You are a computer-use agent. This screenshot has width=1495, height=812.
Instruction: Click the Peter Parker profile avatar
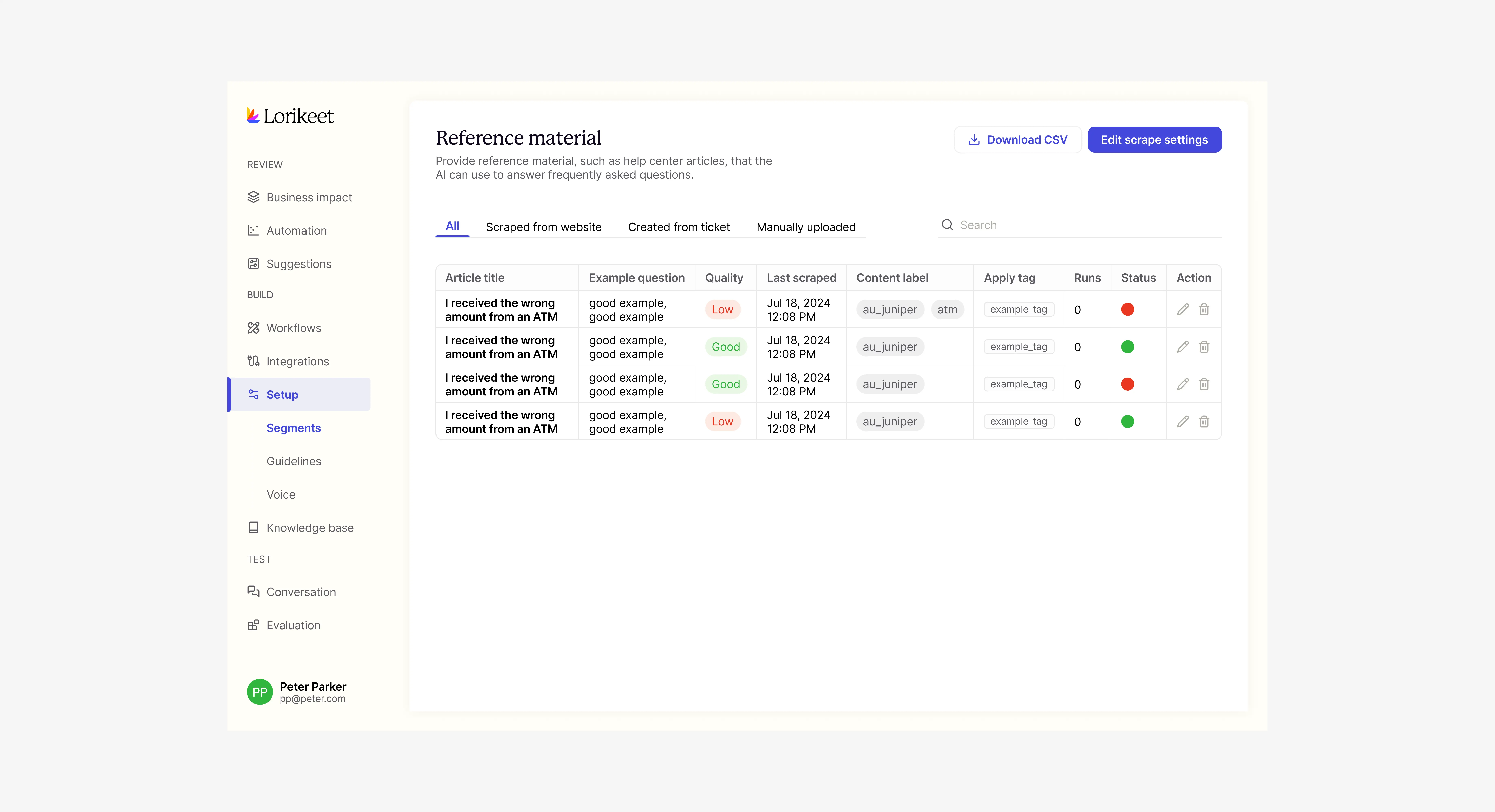pyautogui.click(x=259, y=692)
